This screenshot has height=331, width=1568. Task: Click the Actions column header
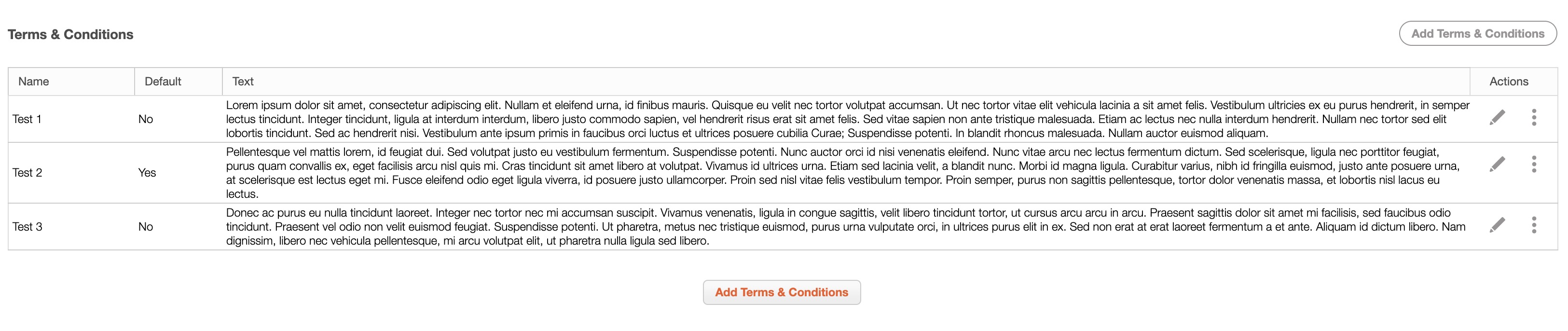(x=1508, y=82)
